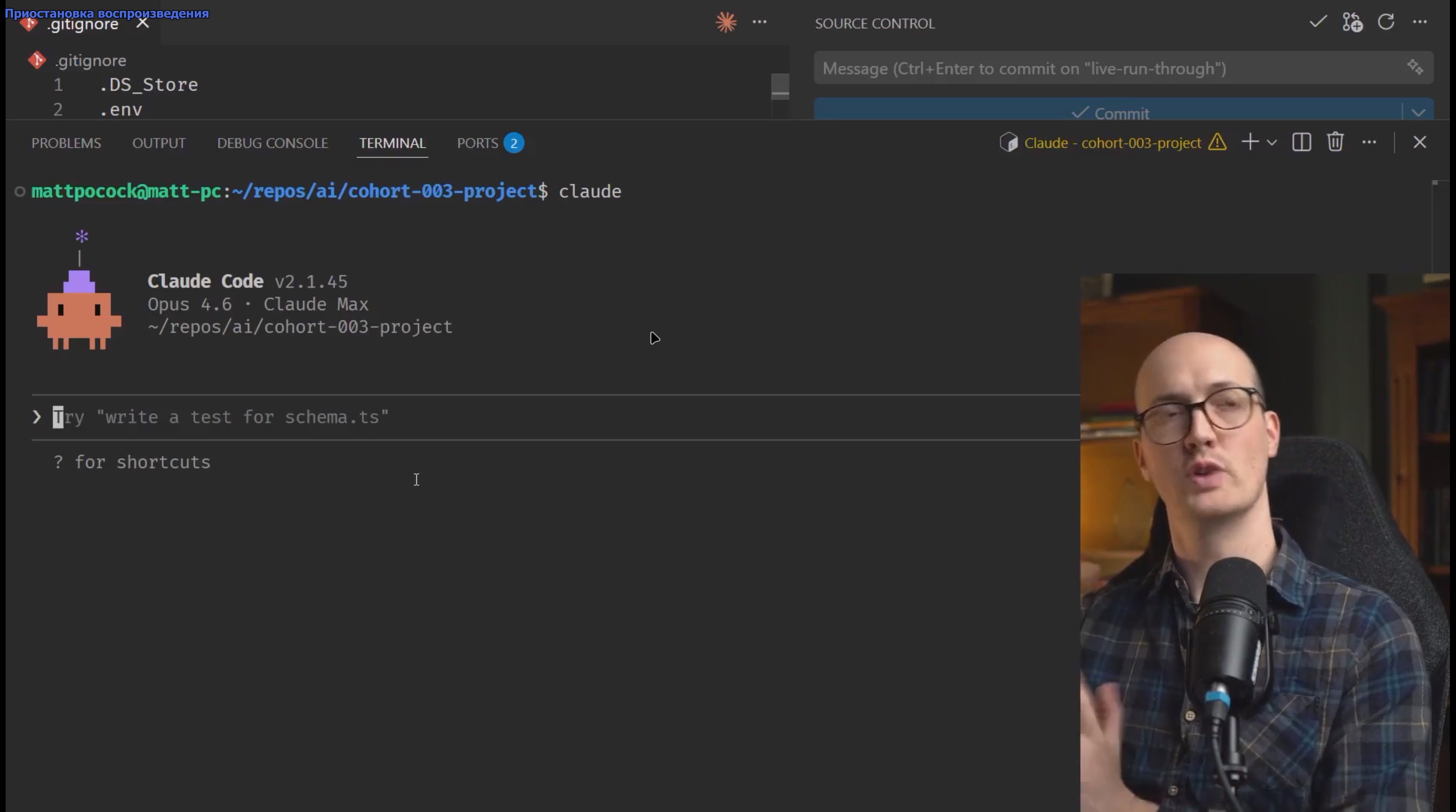Switch to the PROBLEMS panel tab

[x=66, y=143]
